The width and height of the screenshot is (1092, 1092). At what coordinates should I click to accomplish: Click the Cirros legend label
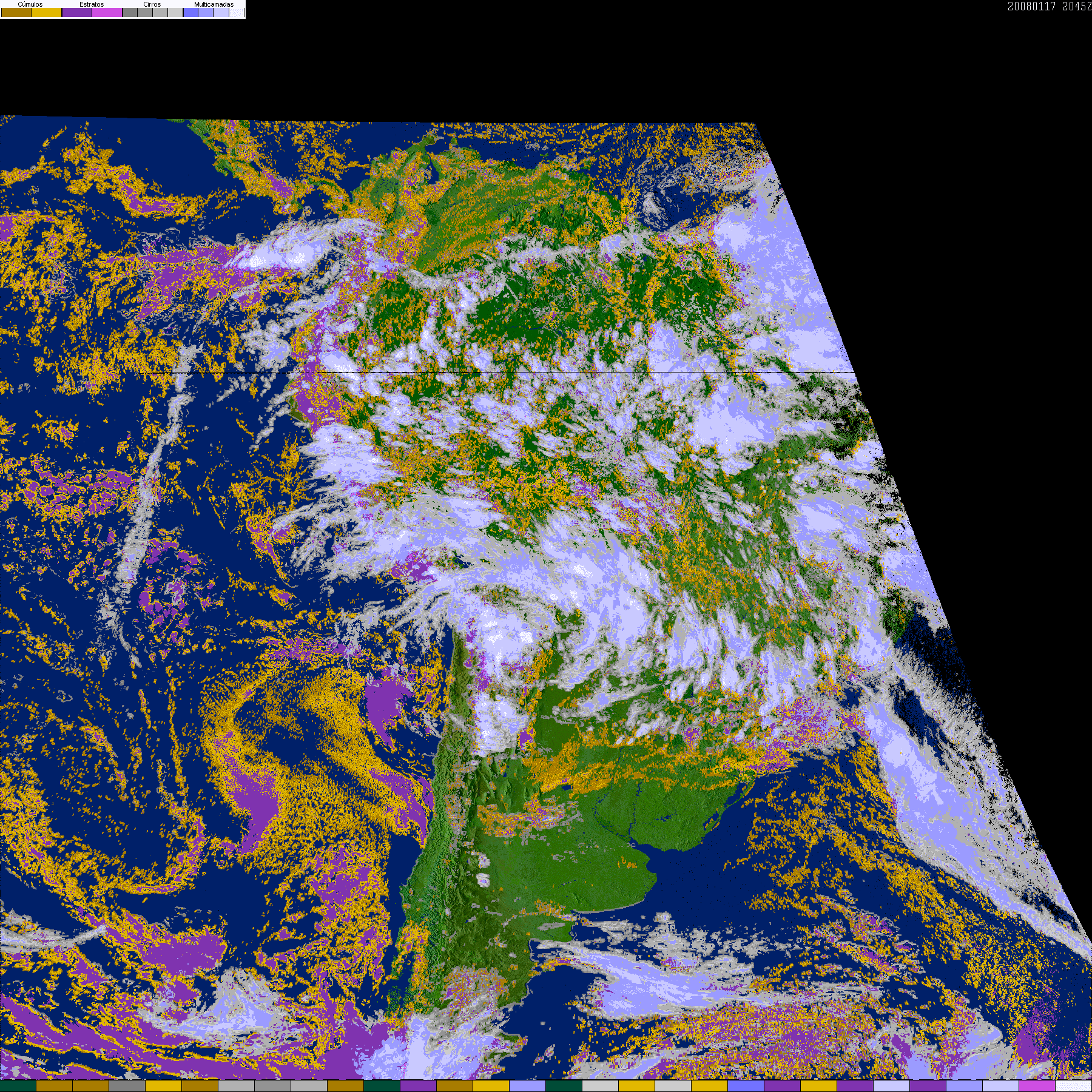click(152, 4)
